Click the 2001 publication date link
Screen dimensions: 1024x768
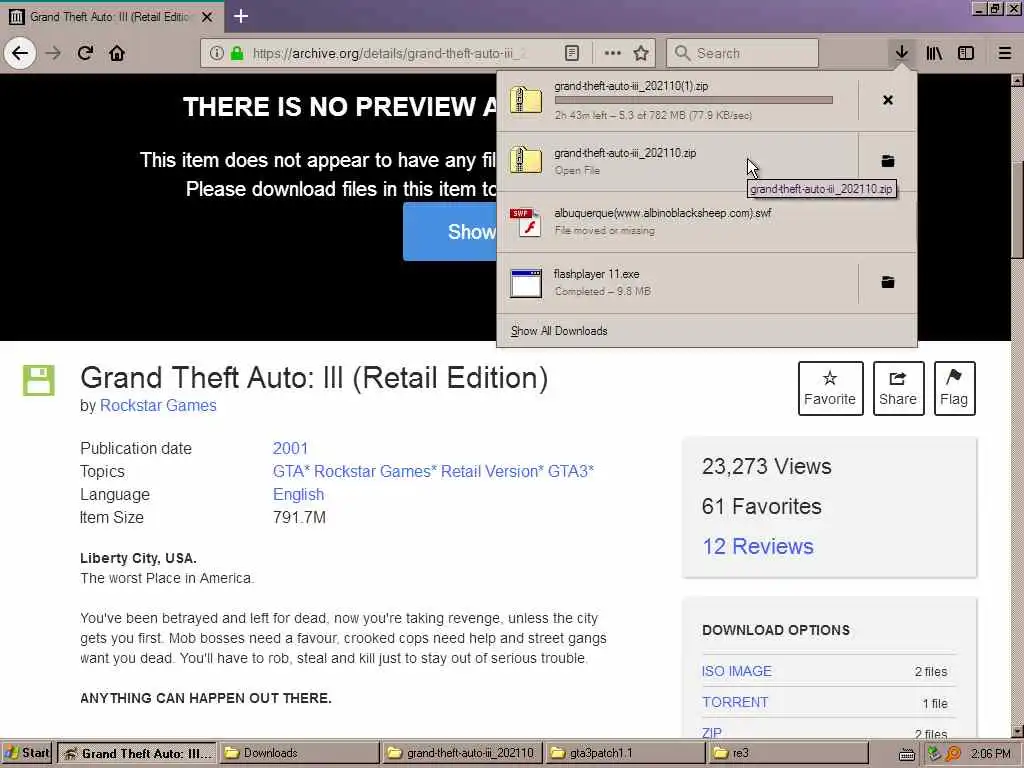coord(290,449)
